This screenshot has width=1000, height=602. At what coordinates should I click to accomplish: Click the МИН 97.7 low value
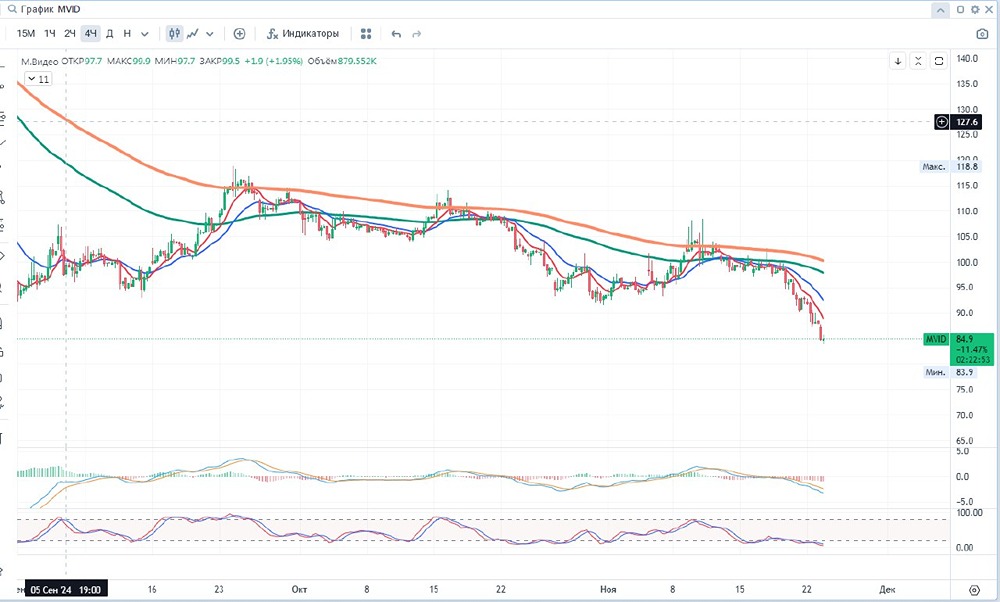(x=175, y=61)
